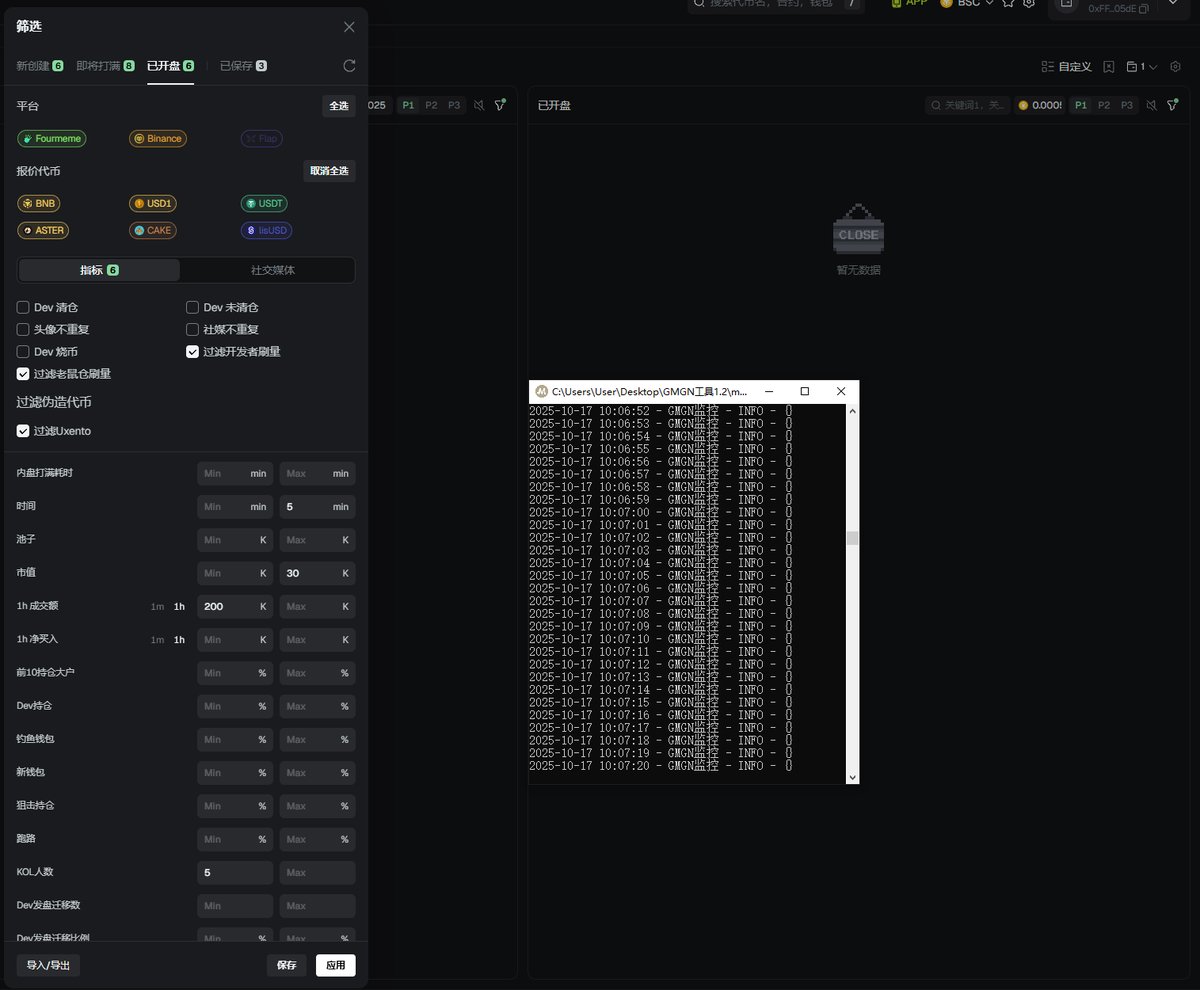Open the settings gear beside wallet dropdown
Viewport: 1200px width, 990px height.
click(x=1175, y=67)
